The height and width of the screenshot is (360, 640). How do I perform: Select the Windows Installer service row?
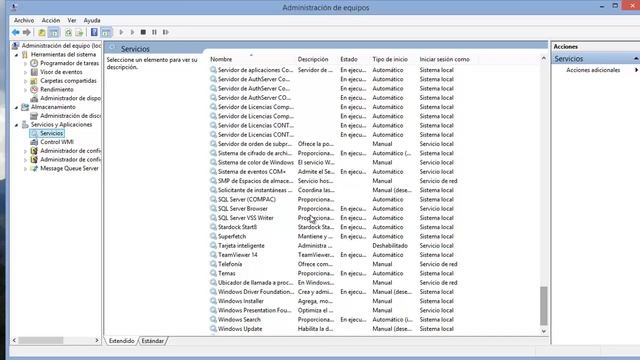click(333, 301)
